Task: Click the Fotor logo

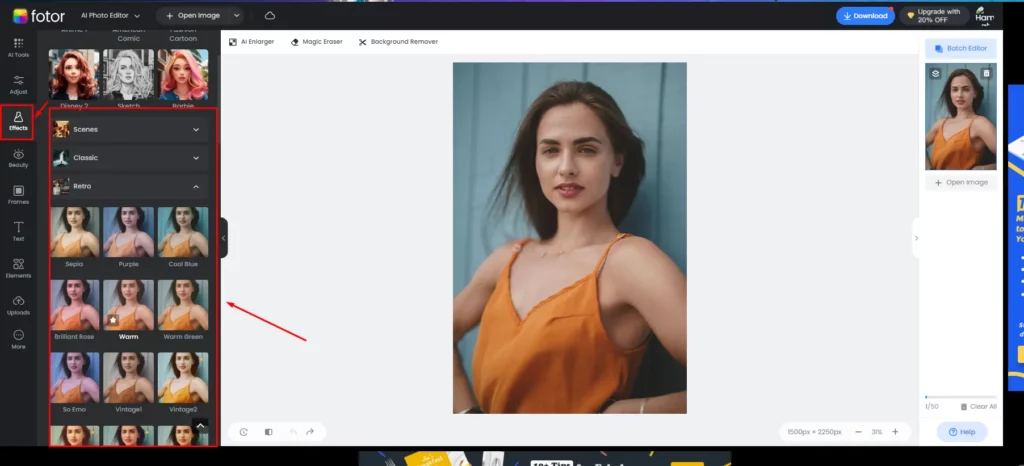Action: 39,16
